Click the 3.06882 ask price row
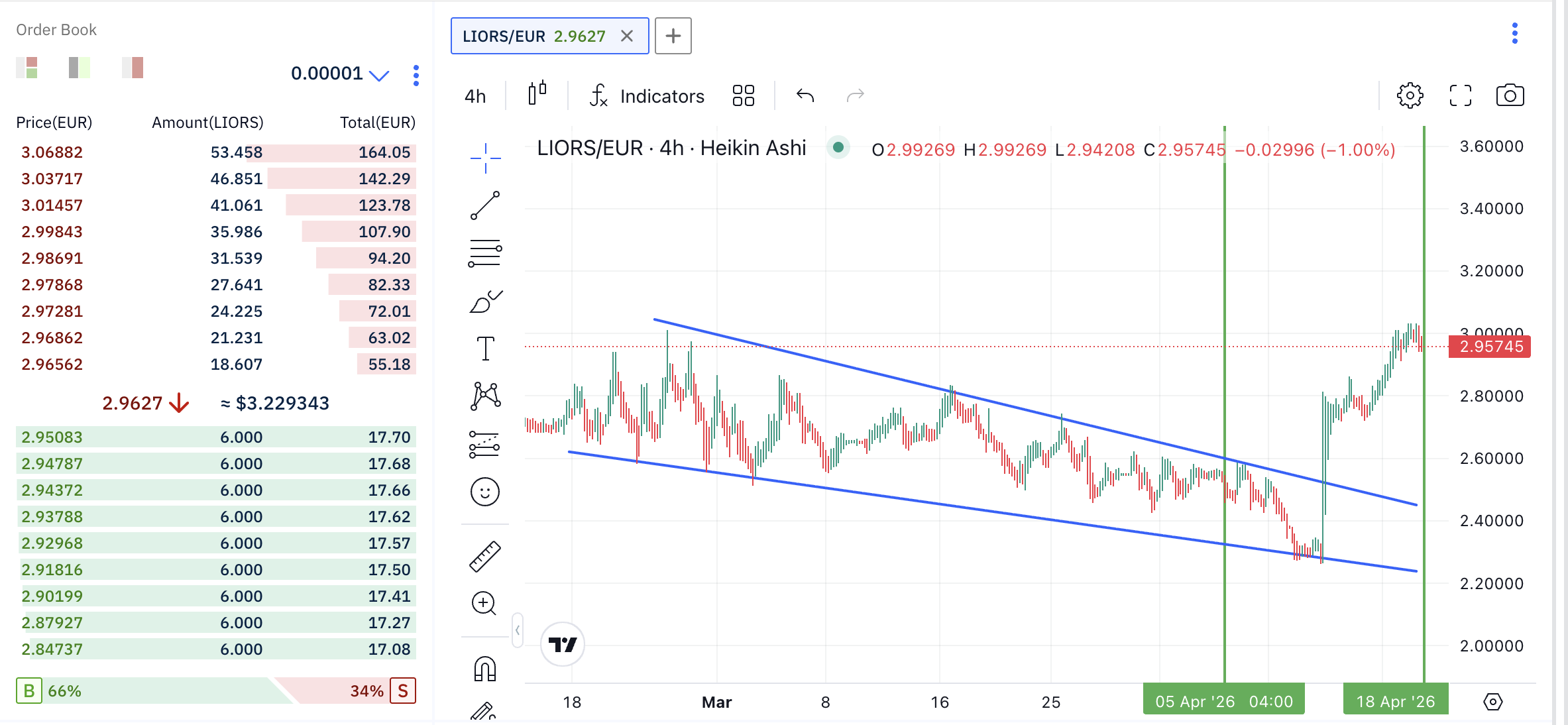 click(52, 152)
